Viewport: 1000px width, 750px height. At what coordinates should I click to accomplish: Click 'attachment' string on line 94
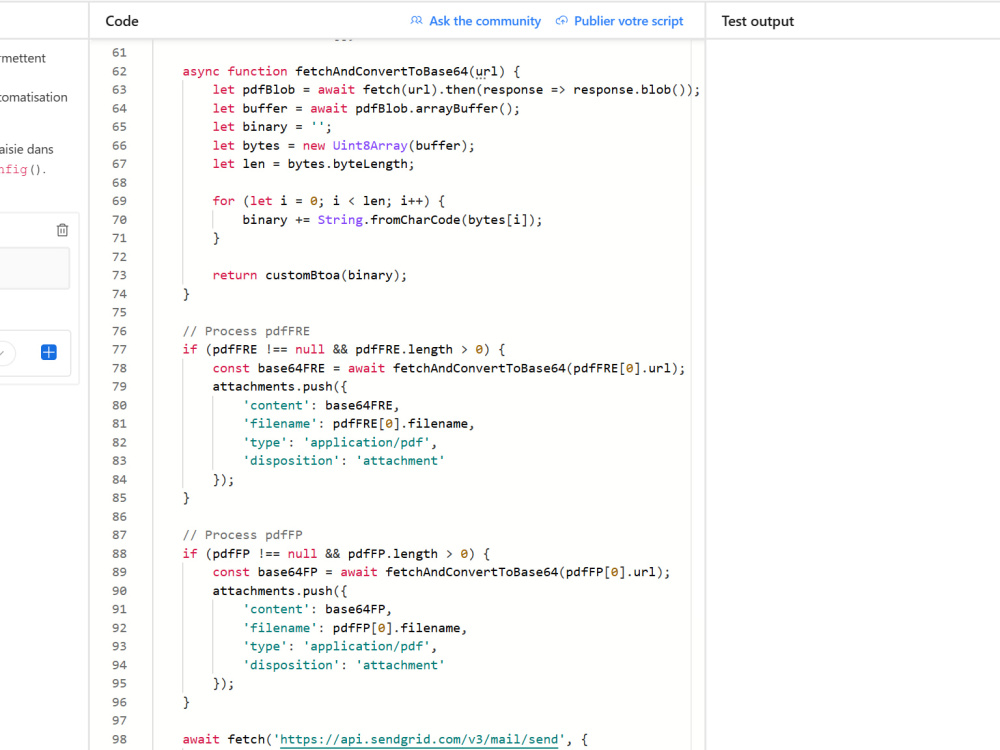tap(400, 665)
